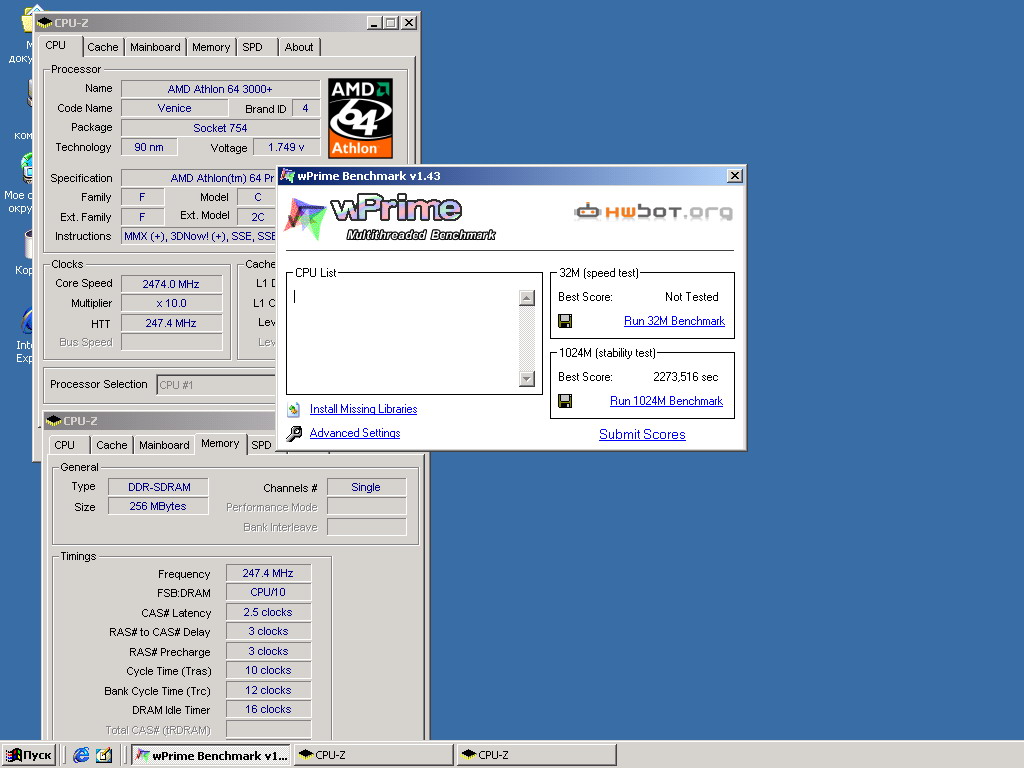Run the 1024M Benchmark
1024x768 pixels.
666,401
